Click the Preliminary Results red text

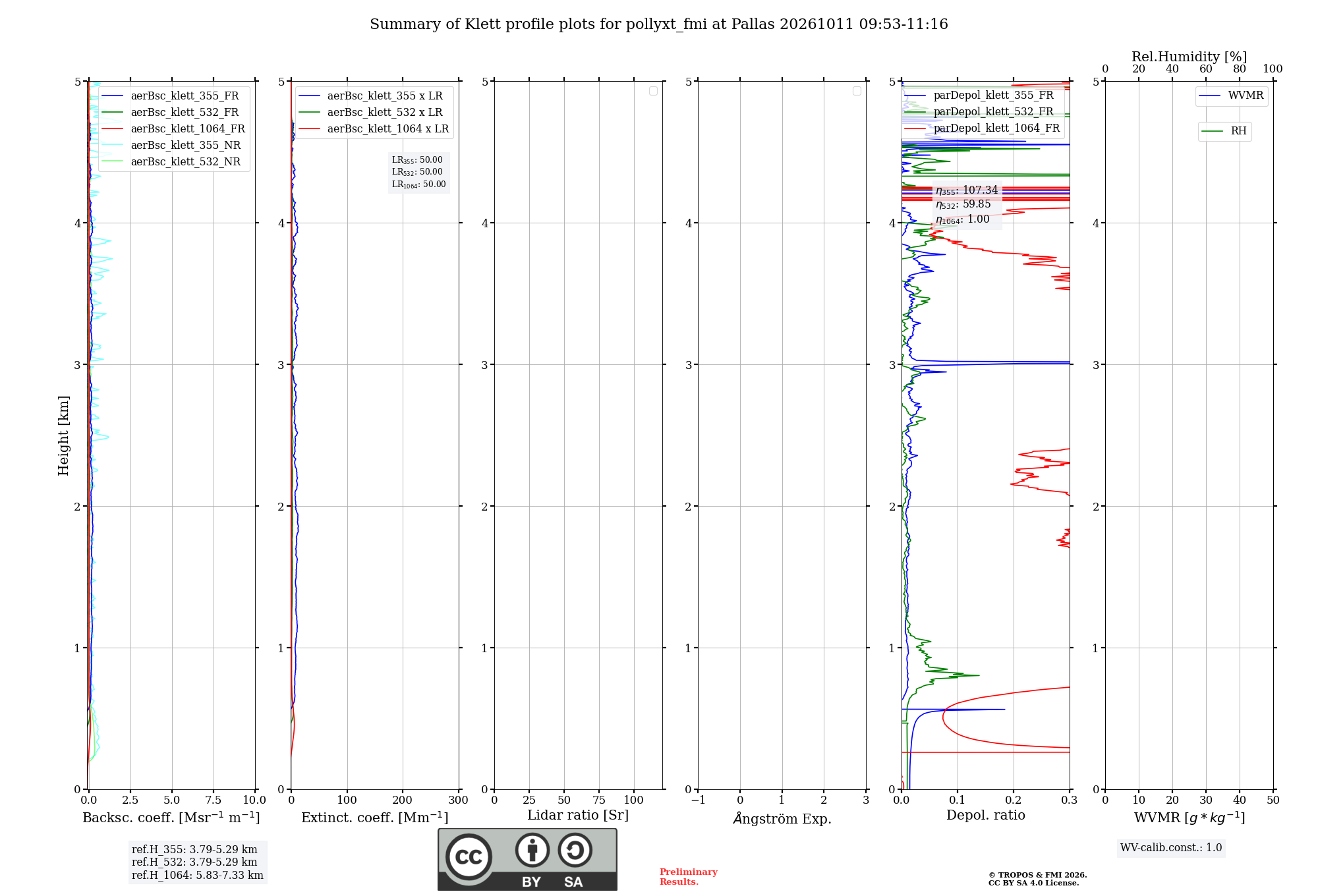689,877
